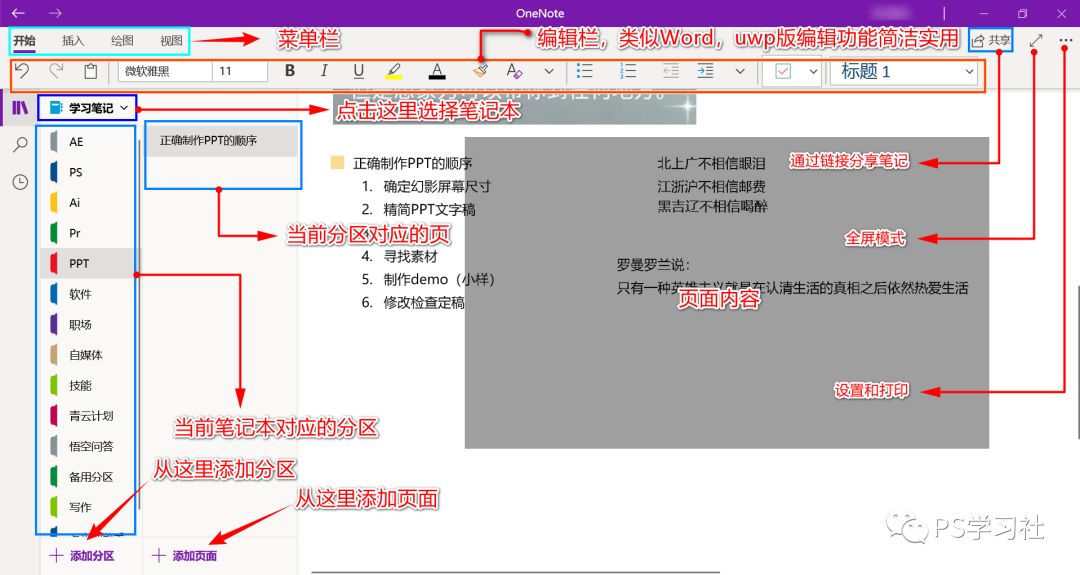Screen dimensions: 1080x575
Task: Click list item 修改检查定稿
Action: [424, 302]
